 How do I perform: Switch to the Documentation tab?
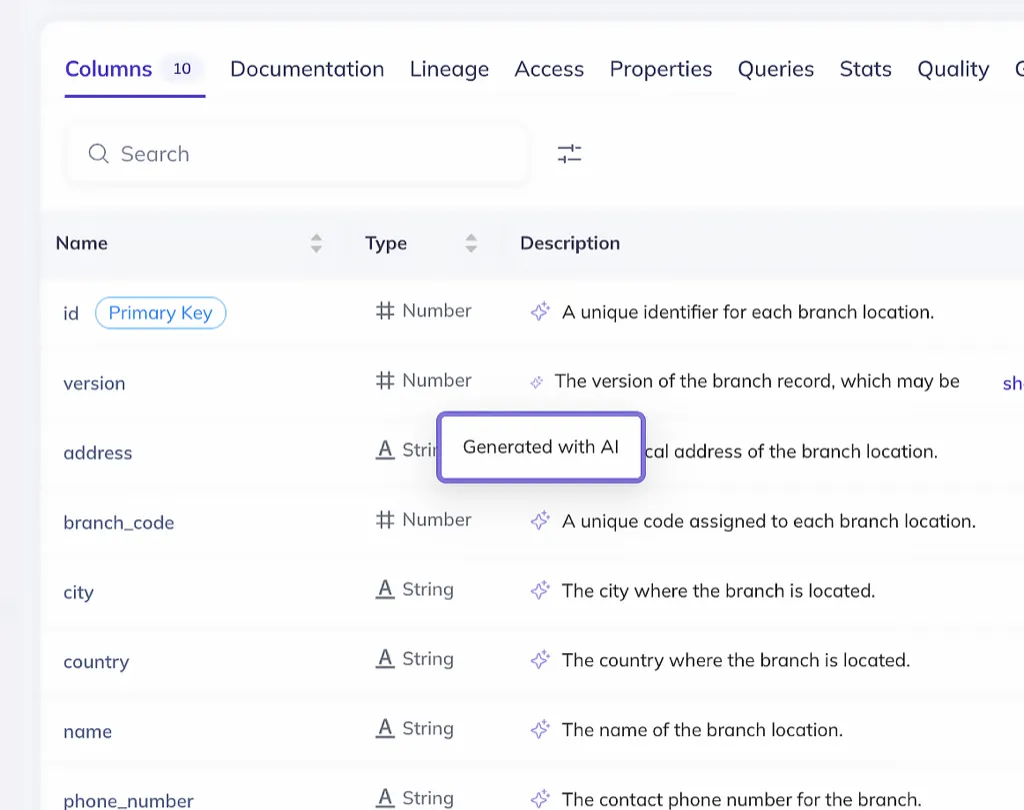click(307, 69)
